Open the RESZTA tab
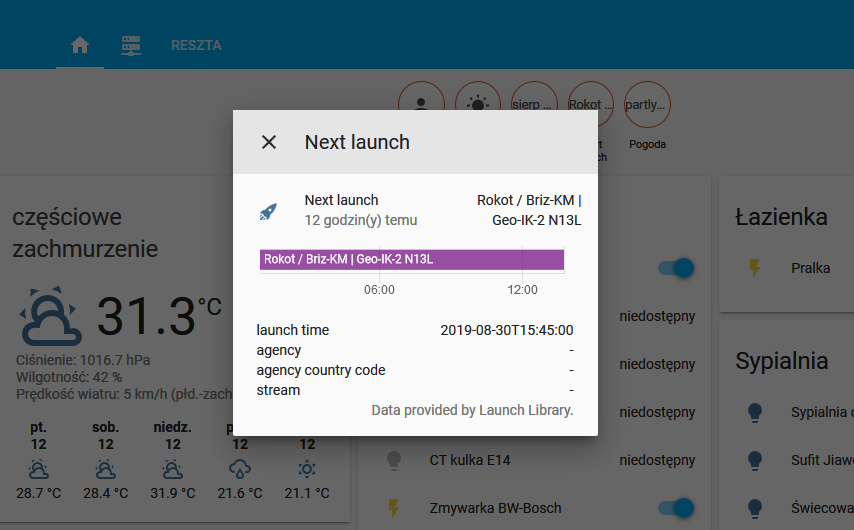 click(x=196, y=45)
